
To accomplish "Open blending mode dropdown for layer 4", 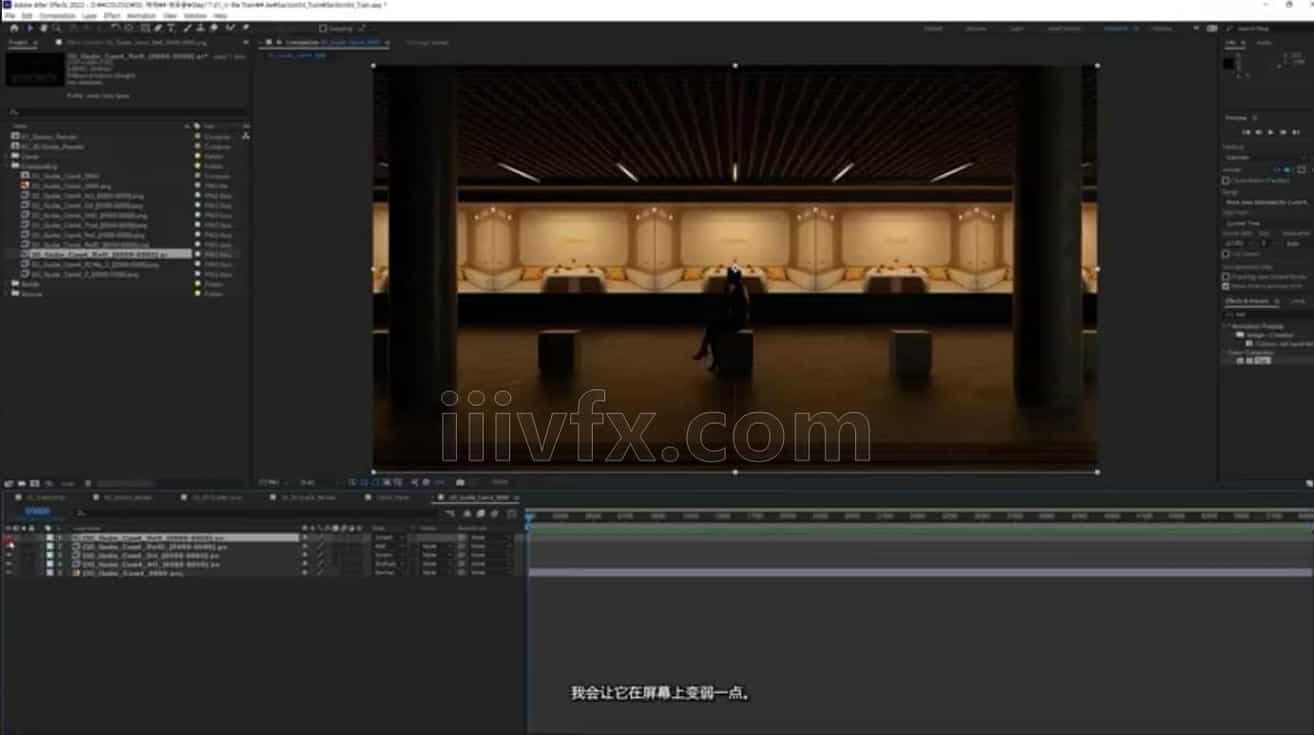I will point(388,565).
